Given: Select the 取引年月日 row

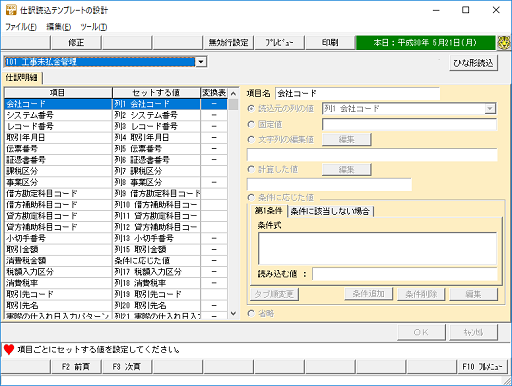Looking at the screenshot, I should tap(116, 137).
